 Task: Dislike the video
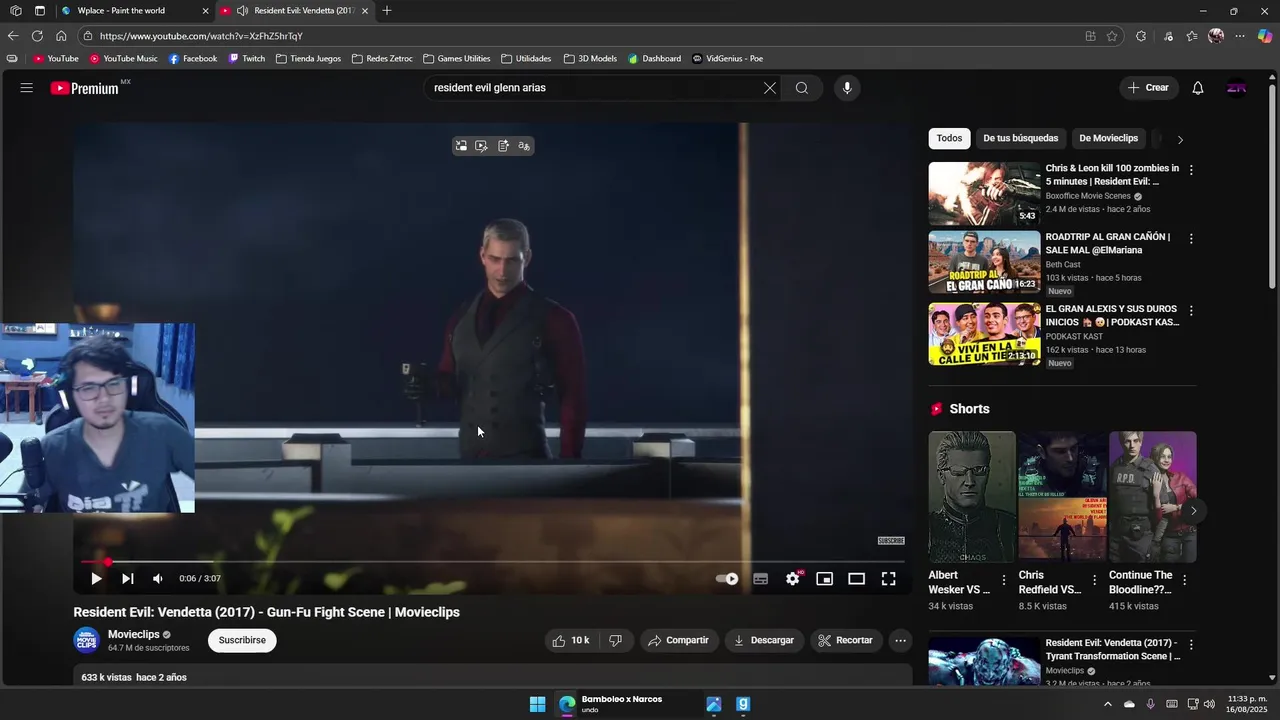616,641
